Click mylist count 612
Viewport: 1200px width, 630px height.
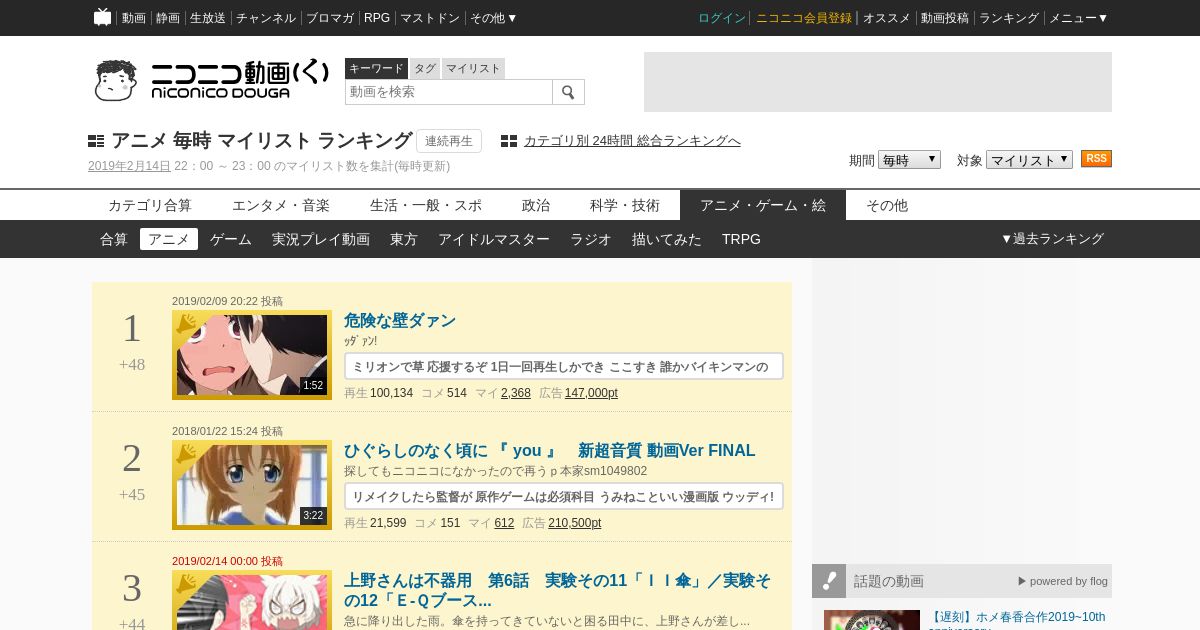coord(504,523)
